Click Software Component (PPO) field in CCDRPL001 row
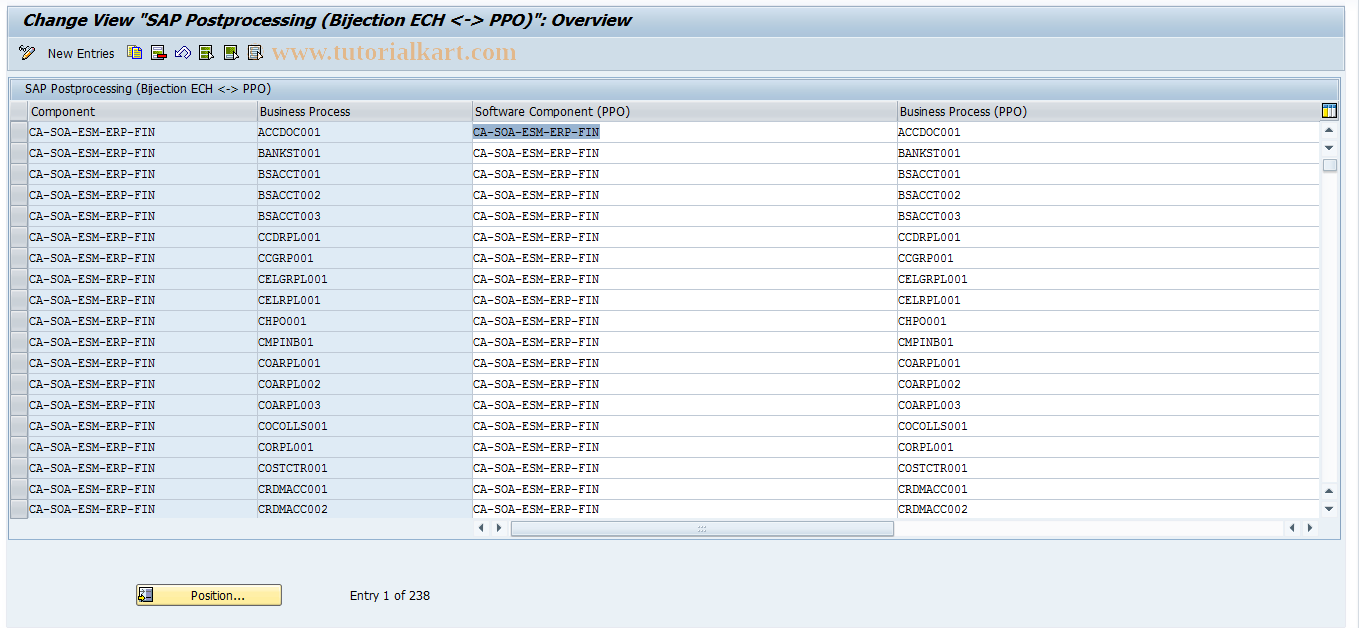1359x628 pixels. 685,237
